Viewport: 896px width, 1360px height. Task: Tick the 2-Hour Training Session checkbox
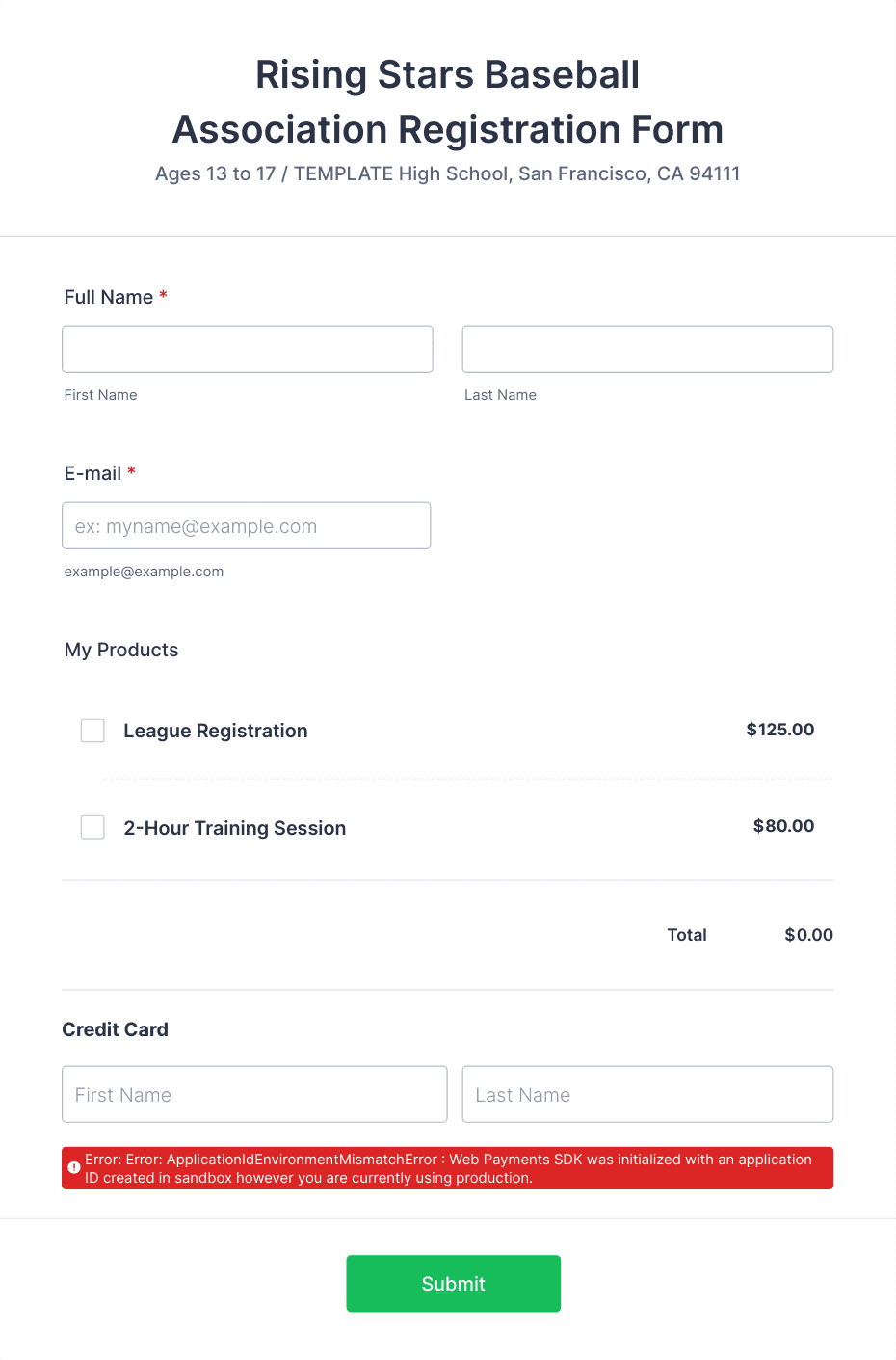92,827
